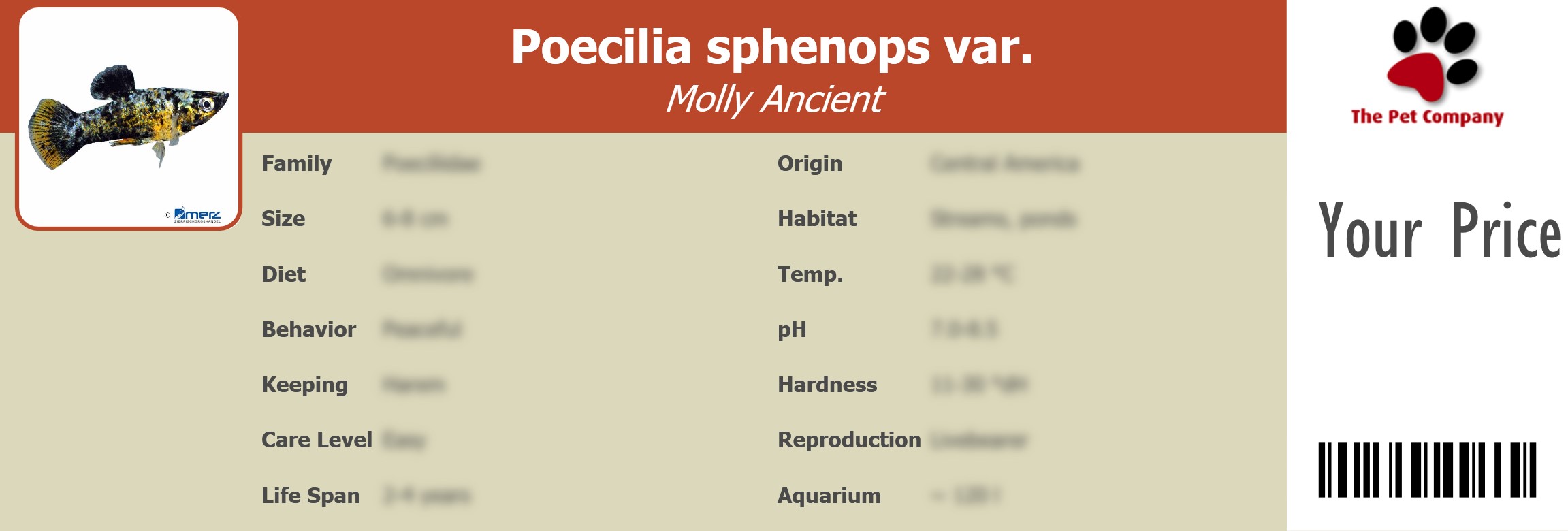Click the Merz watermark logo

[x=197, y=214]
